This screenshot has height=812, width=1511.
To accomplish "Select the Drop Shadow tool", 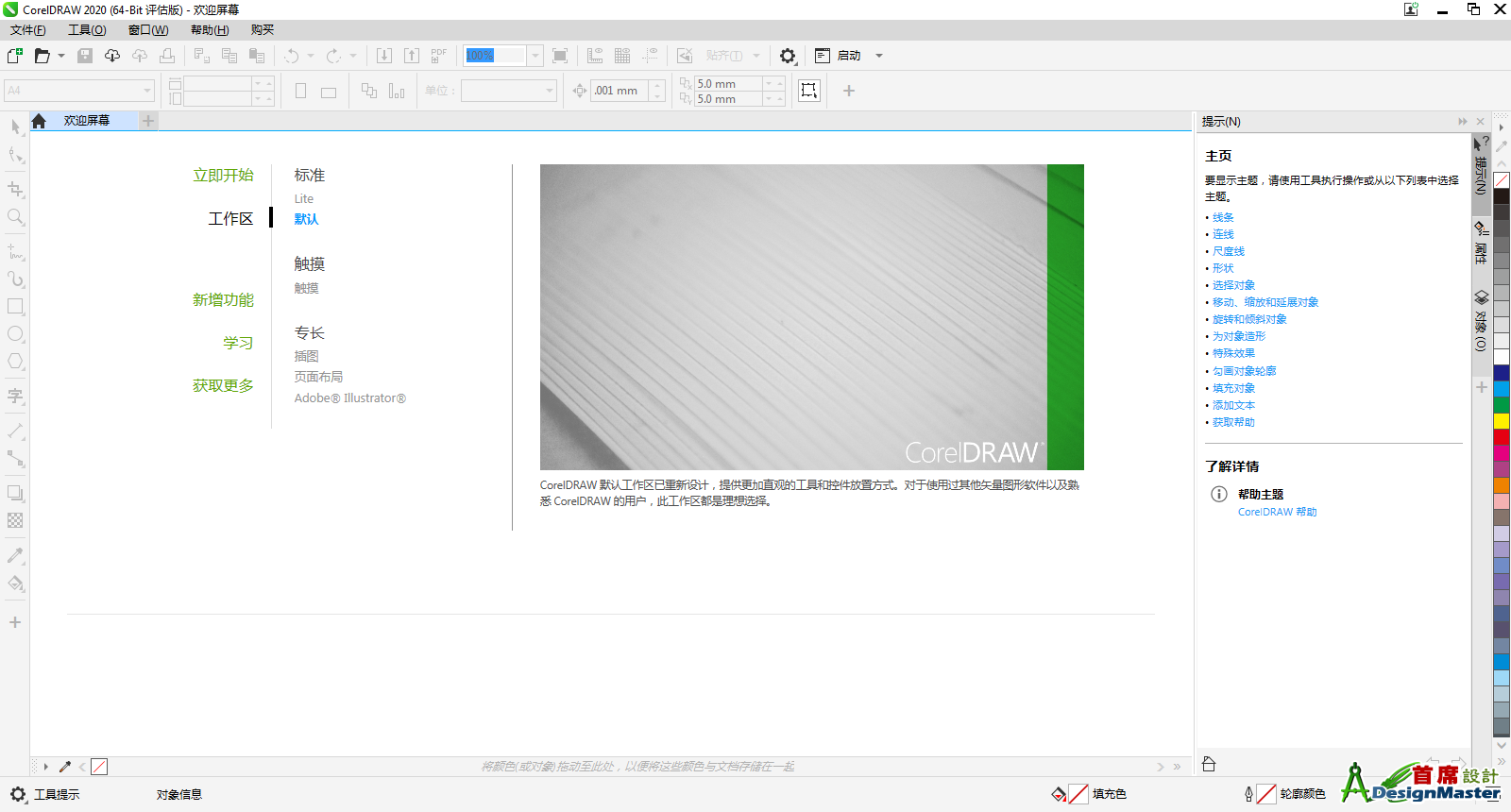I will 15,493.
